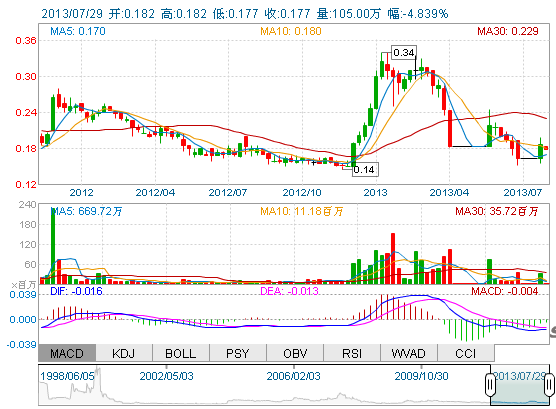Grab the right timeline range handle

[x=549, y=384]
